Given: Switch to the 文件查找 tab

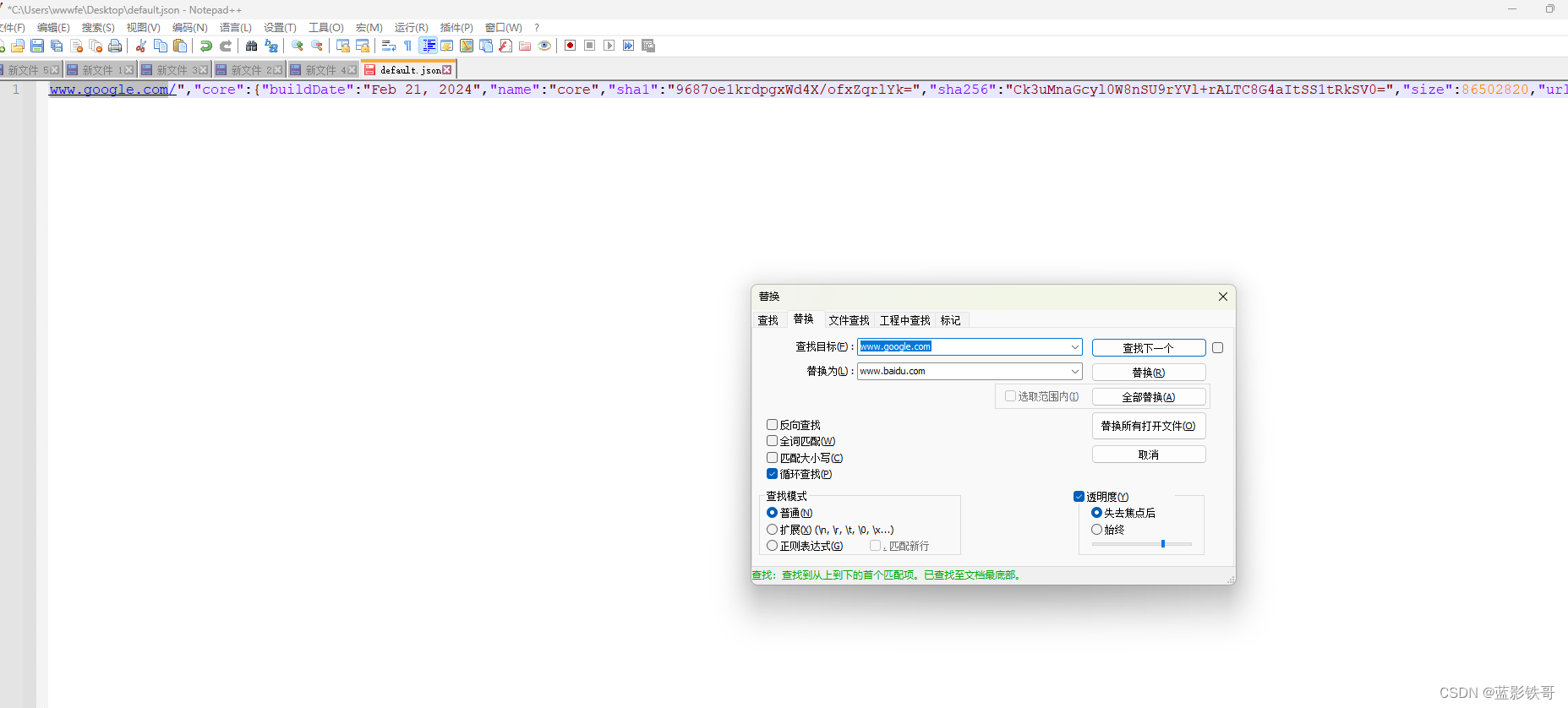Looking at the screenshot, I should coord(849,320).
